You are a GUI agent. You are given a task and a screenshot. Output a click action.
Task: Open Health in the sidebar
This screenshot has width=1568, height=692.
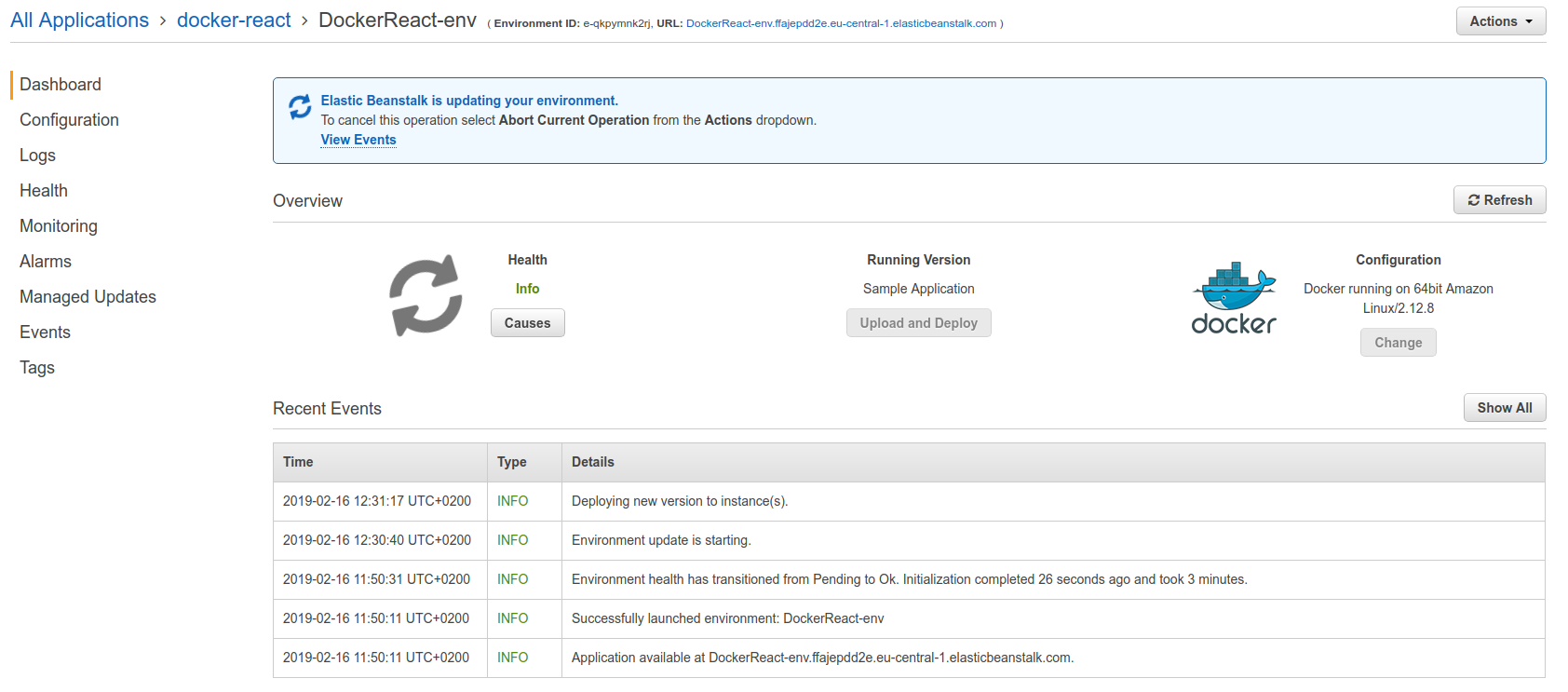tap(44, 191)
